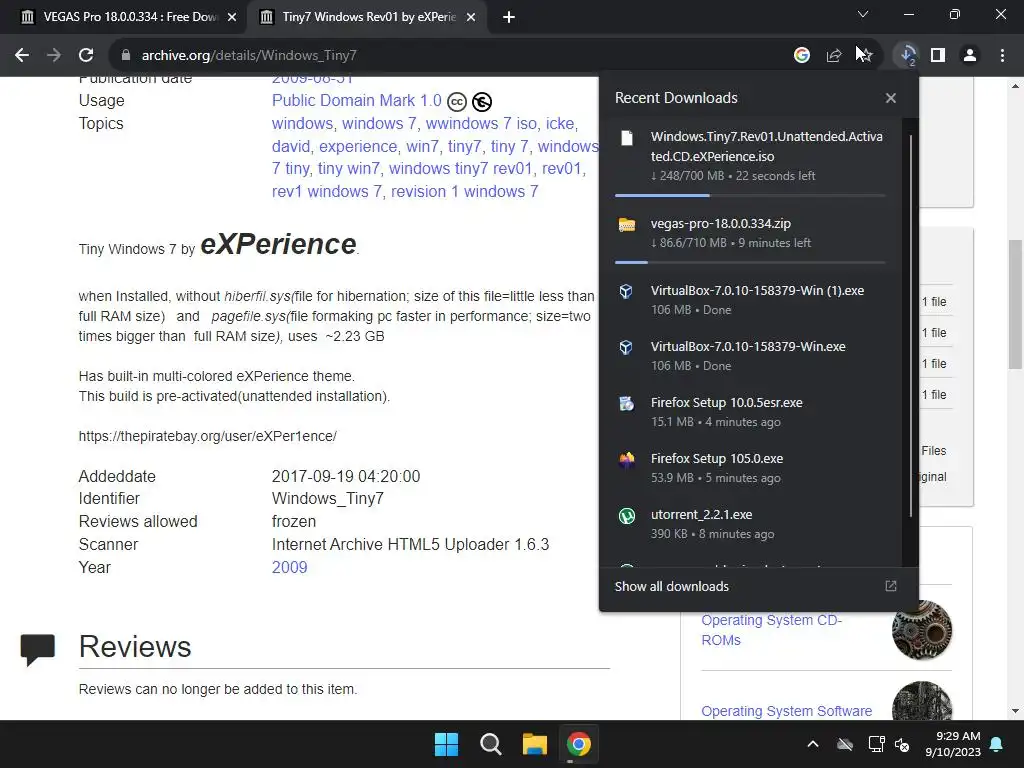Click the page vertical scrollbar thumb
Viewport: 1024px width, 768px height.
(1015, 304)
